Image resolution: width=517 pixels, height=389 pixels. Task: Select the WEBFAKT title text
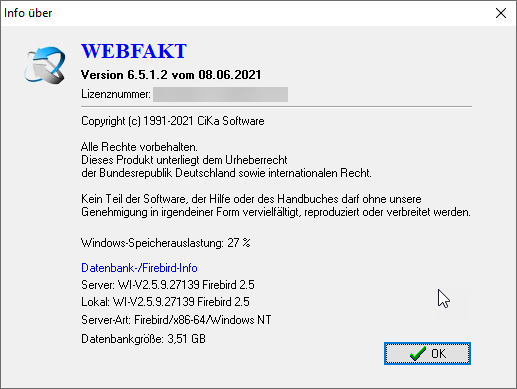click(134, 51)
